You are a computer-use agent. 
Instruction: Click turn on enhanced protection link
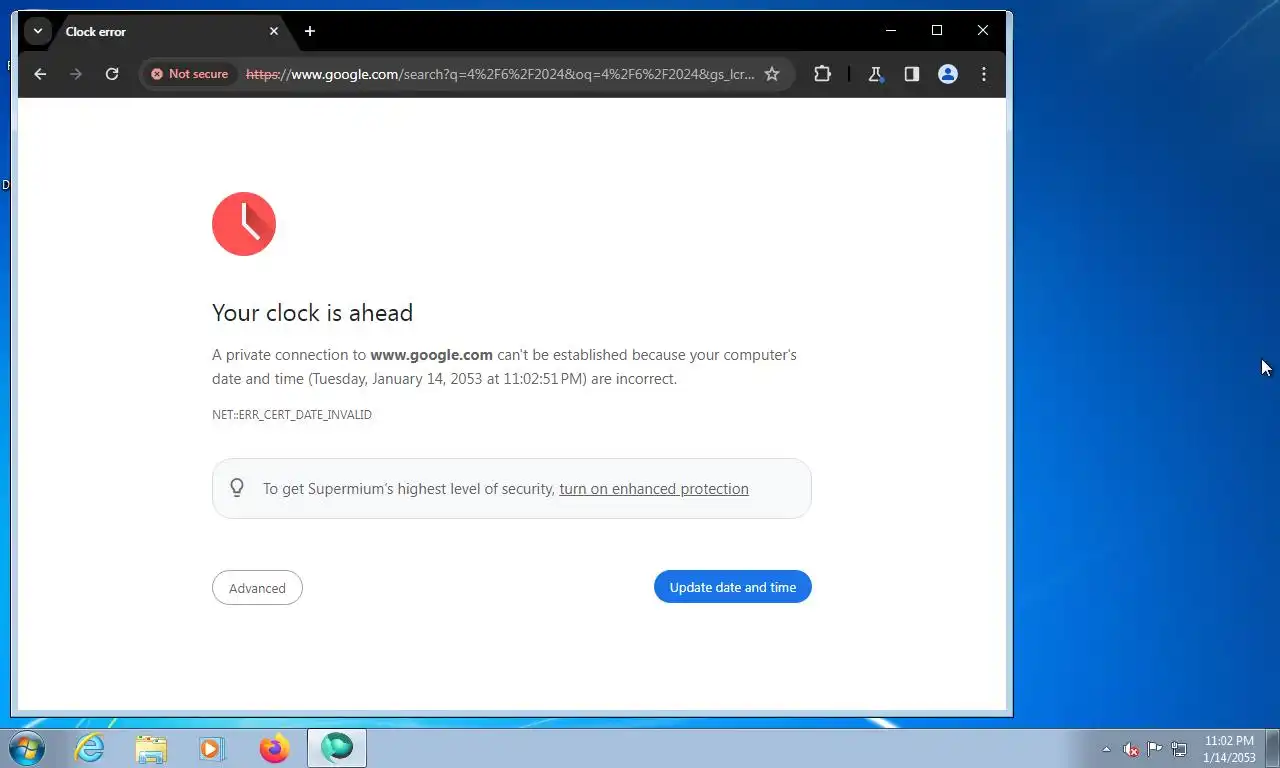point(654,489)
